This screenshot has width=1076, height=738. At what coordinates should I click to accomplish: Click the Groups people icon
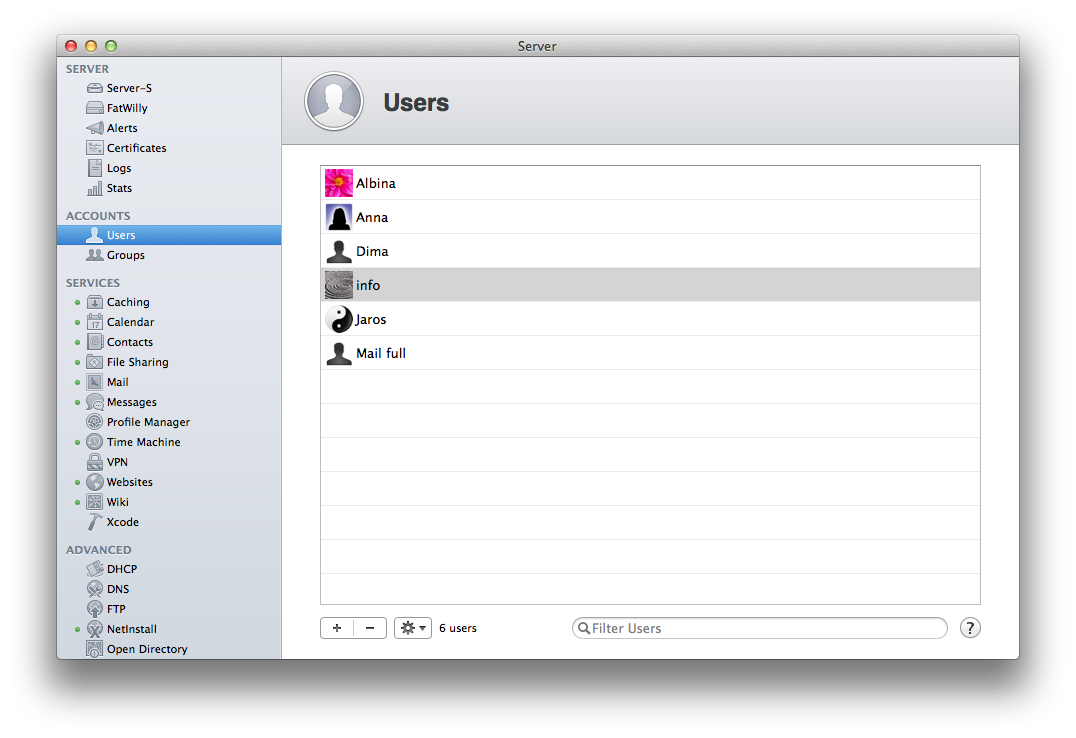(x=95, y=255)
